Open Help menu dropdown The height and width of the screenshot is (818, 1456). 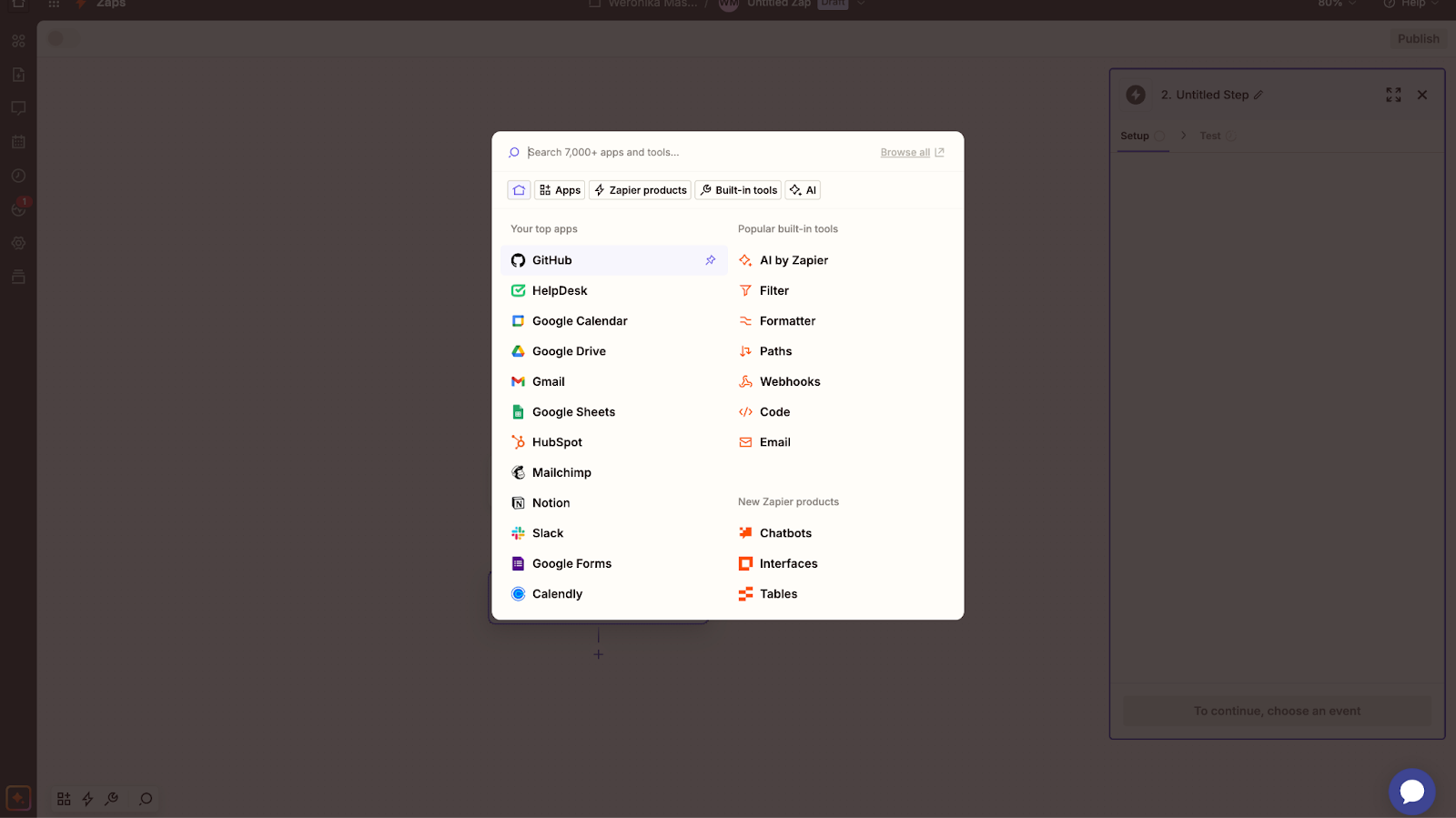tap(1411, 4)
